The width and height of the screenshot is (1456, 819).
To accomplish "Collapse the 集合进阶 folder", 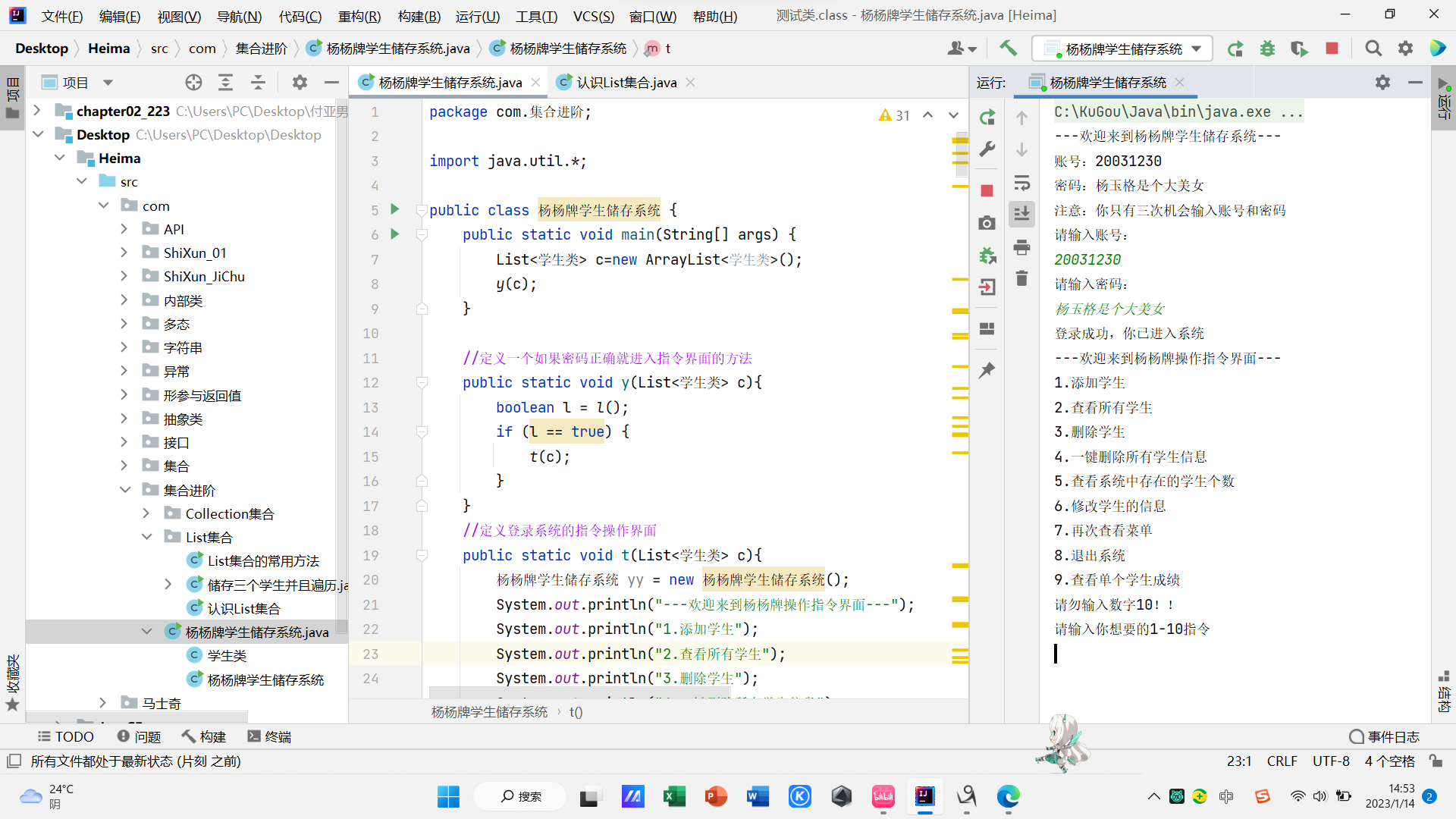I will tap(124, 490).
